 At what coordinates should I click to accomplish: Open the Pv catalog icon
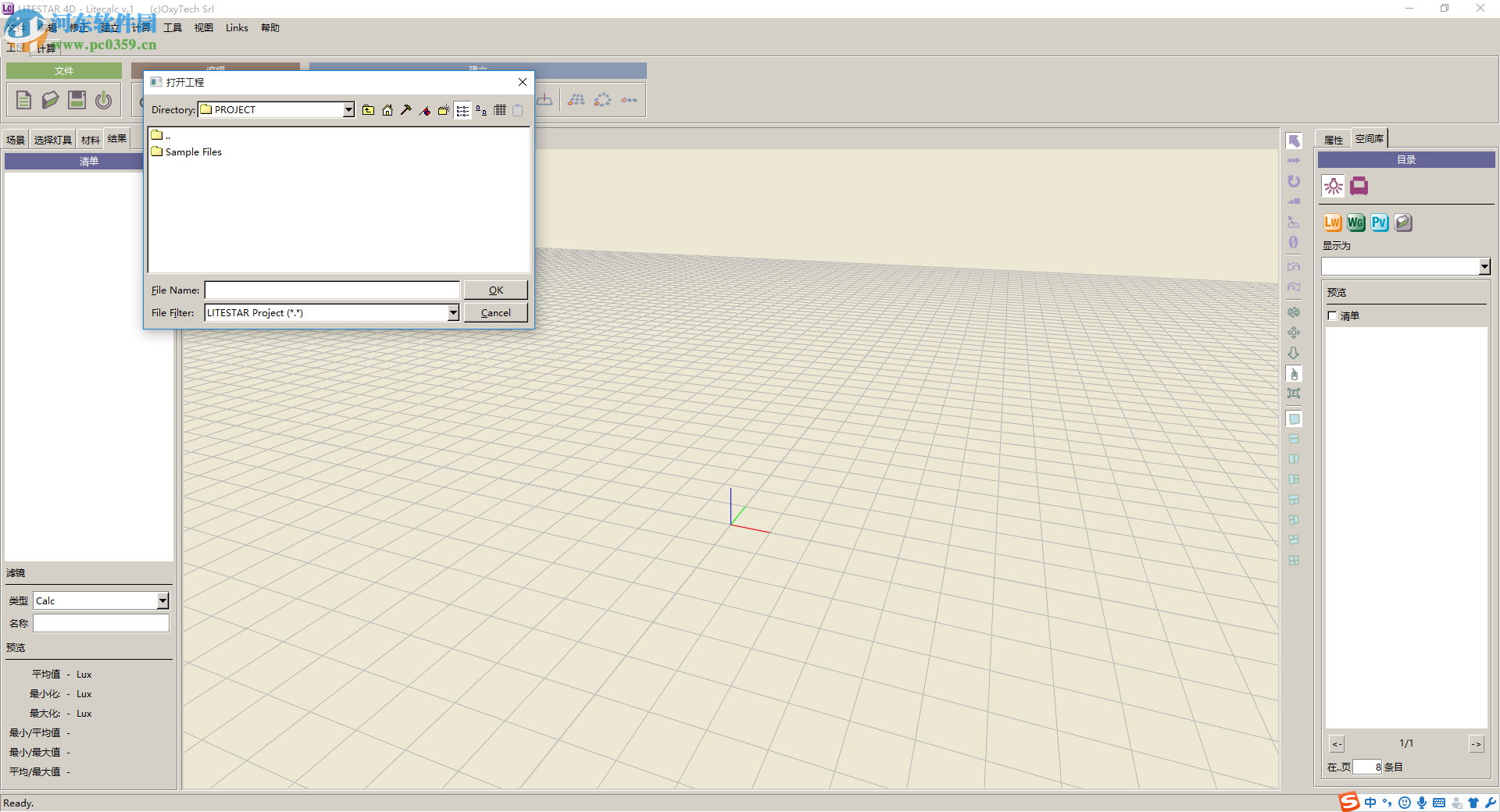tap(1380, 223)
